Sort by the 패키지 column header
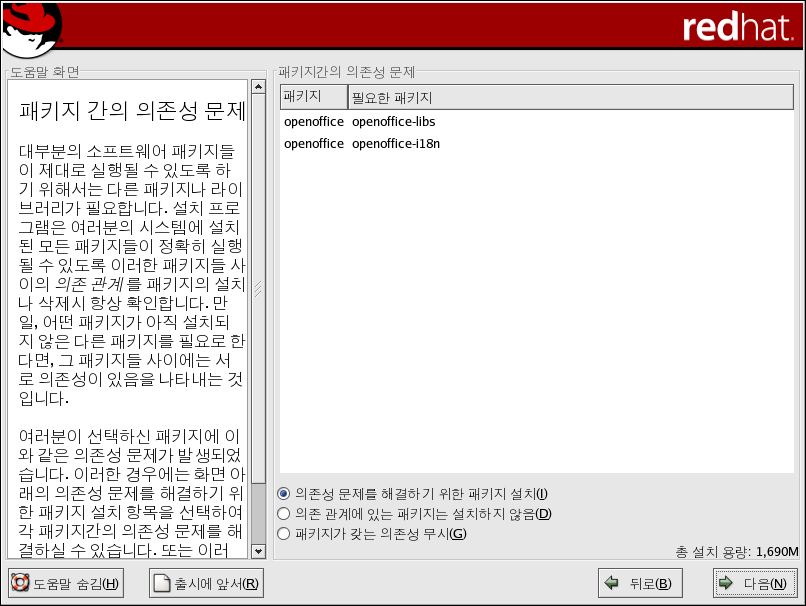Viewport: 806px width, 606px height. pyautogui.click(x=313, y=97)
